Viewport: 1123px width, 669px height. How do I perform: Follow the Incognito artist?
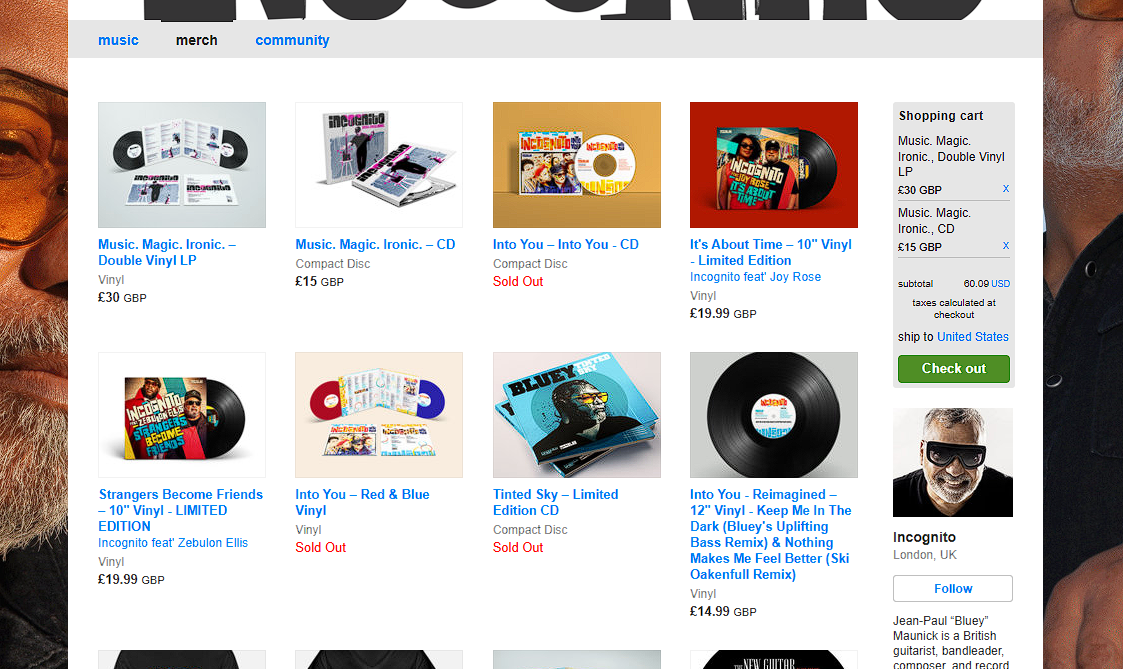(953, 589)
